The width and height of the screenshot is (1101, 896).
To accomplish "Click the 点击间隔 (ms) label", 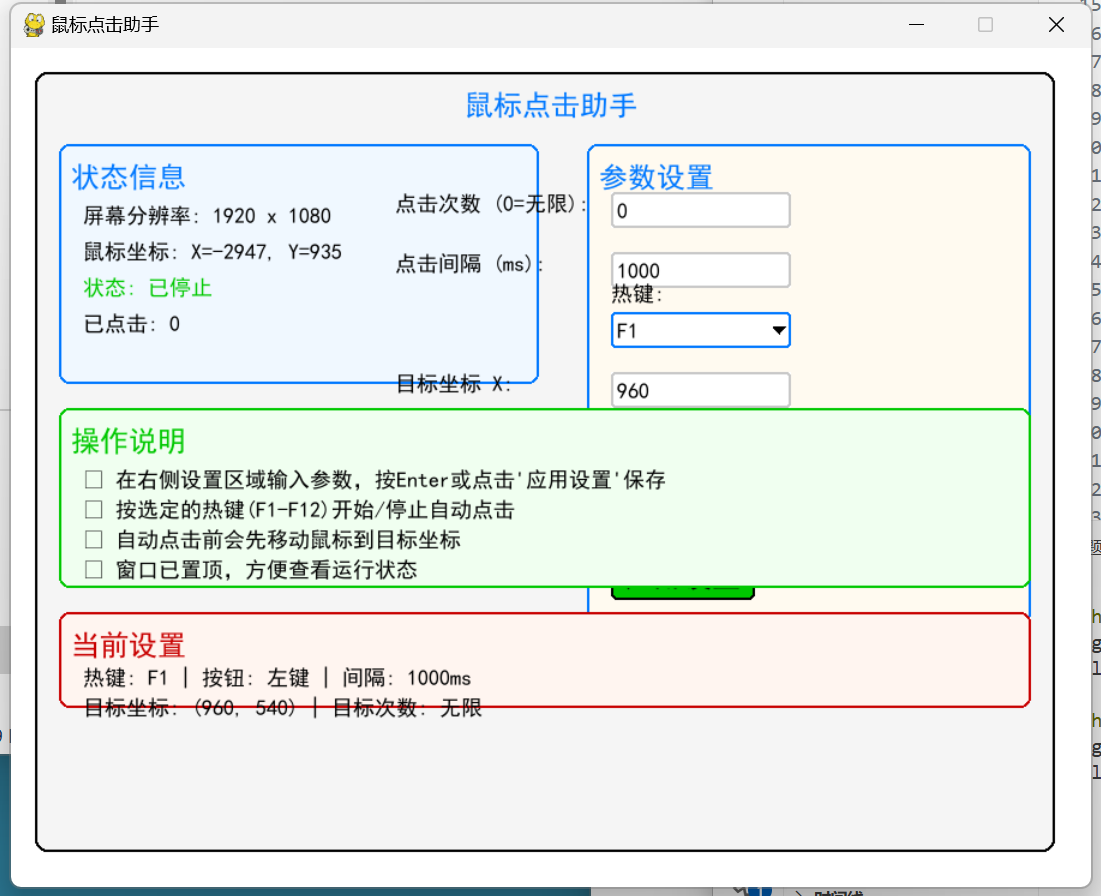I will [469, 264].
